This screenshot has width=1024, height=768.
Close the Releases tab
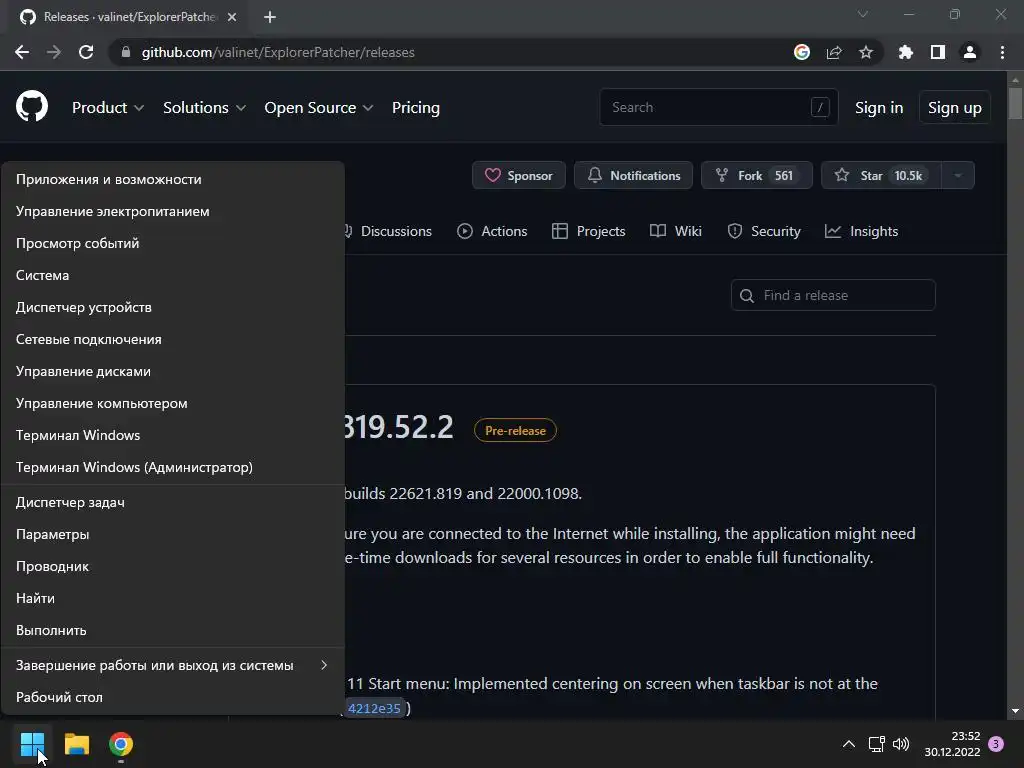coord(232,17)
